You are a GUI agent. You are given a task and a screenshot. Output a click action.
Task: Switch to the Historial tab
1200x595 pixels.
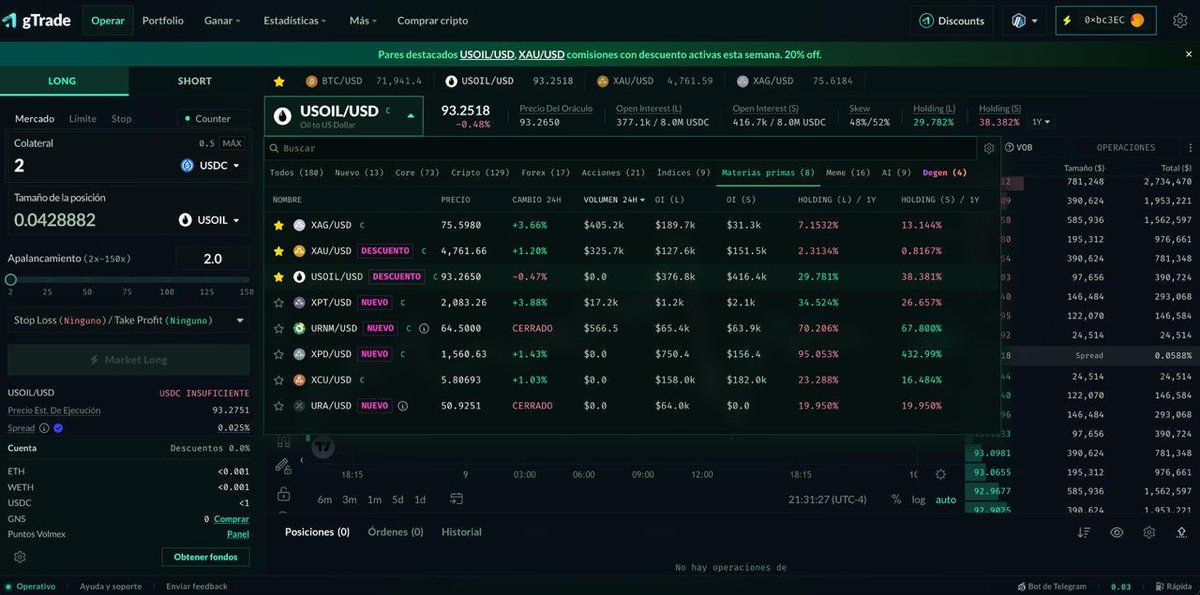pyautogui.click(x=461, y=532)
